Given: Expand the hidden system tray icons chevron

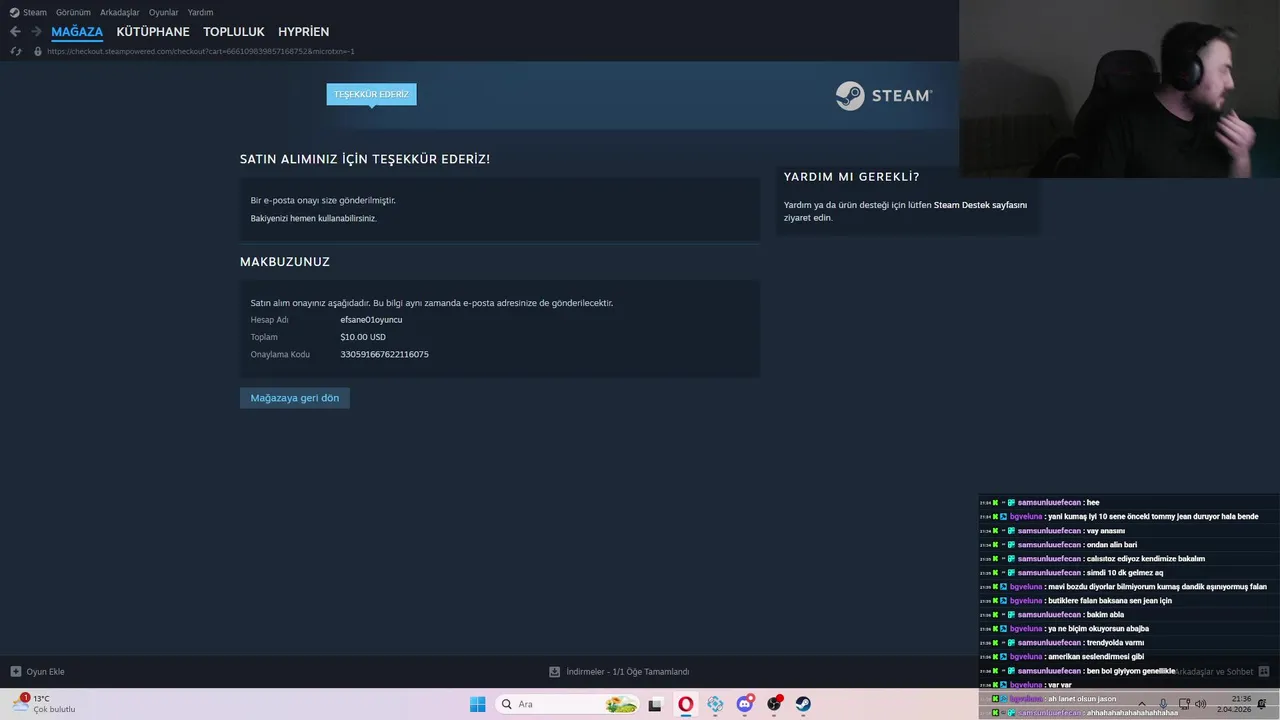Looking at the screenshot, I should click(1142, 704).
